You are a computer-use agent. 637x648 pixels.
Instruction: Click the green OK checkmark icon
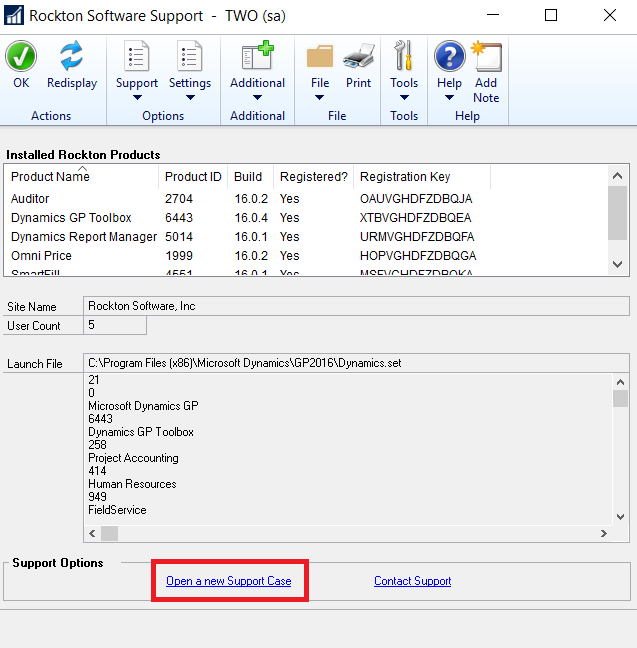click(21, 56)
